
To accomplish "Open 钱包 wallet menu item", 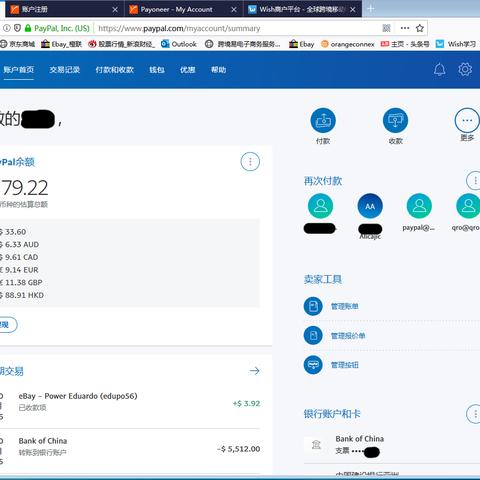I will (x=157, y=70).
